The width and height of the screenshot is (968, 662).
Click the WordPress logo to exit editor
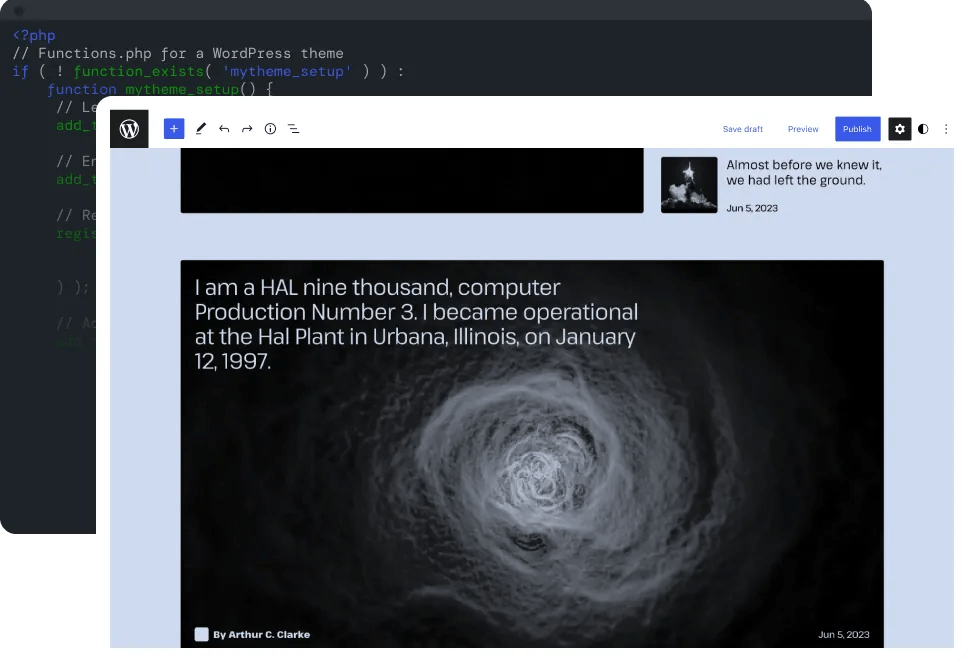click(129, 129)
